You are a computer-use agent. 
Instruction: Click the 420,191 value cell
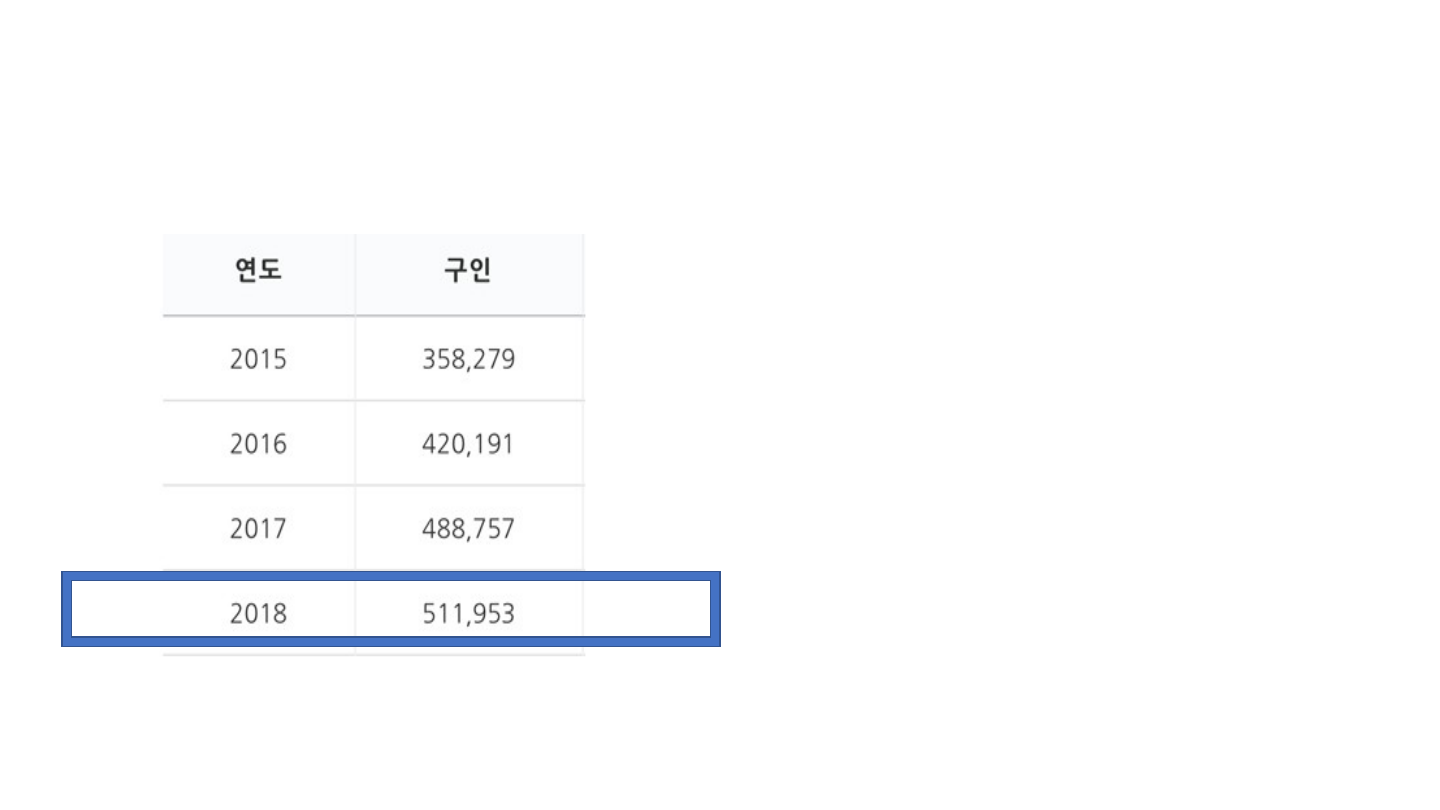point(468,444)
